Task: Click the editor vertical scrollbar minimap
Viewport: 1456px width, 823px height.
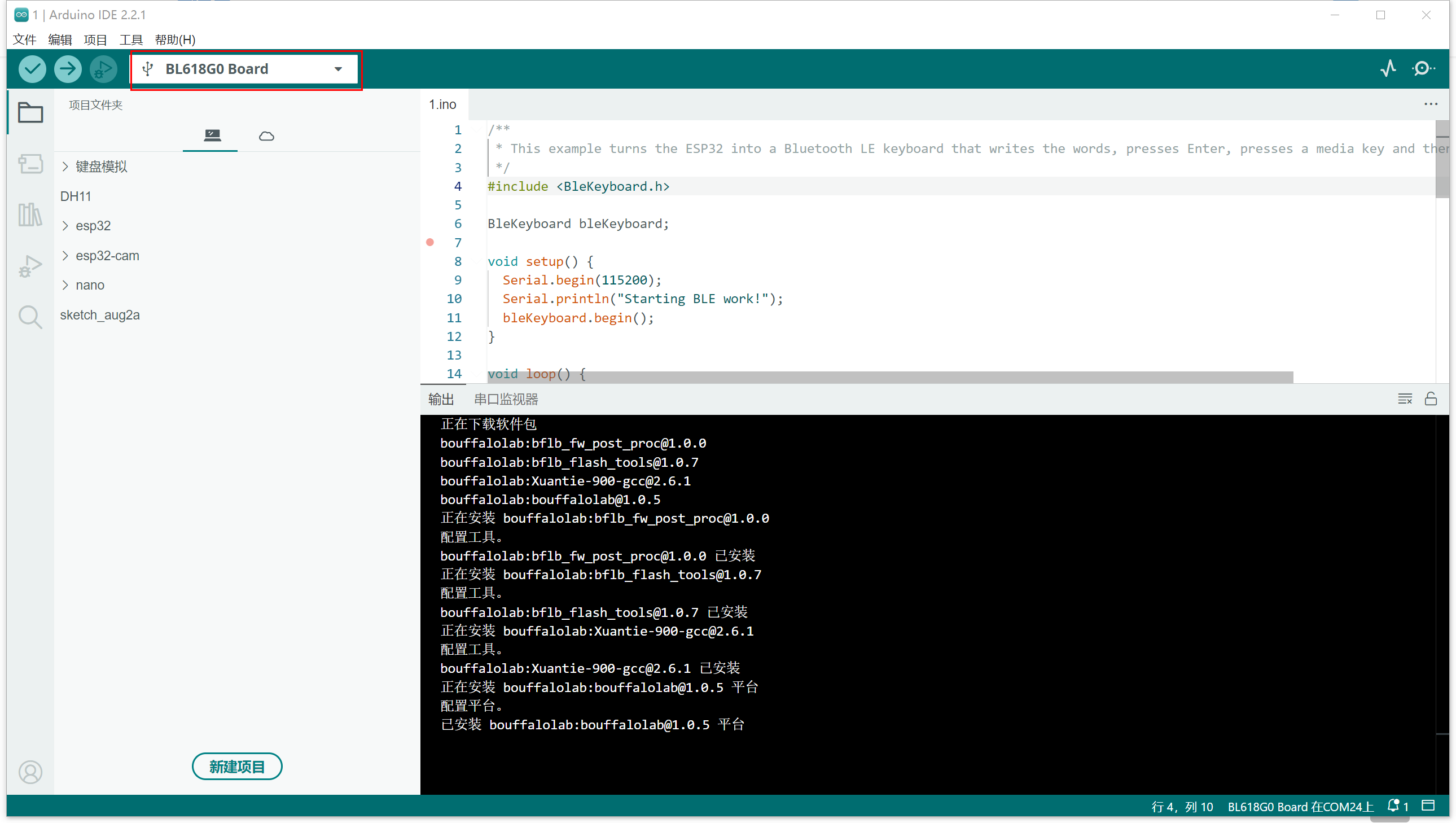Action: click(x=1442, y=159)
